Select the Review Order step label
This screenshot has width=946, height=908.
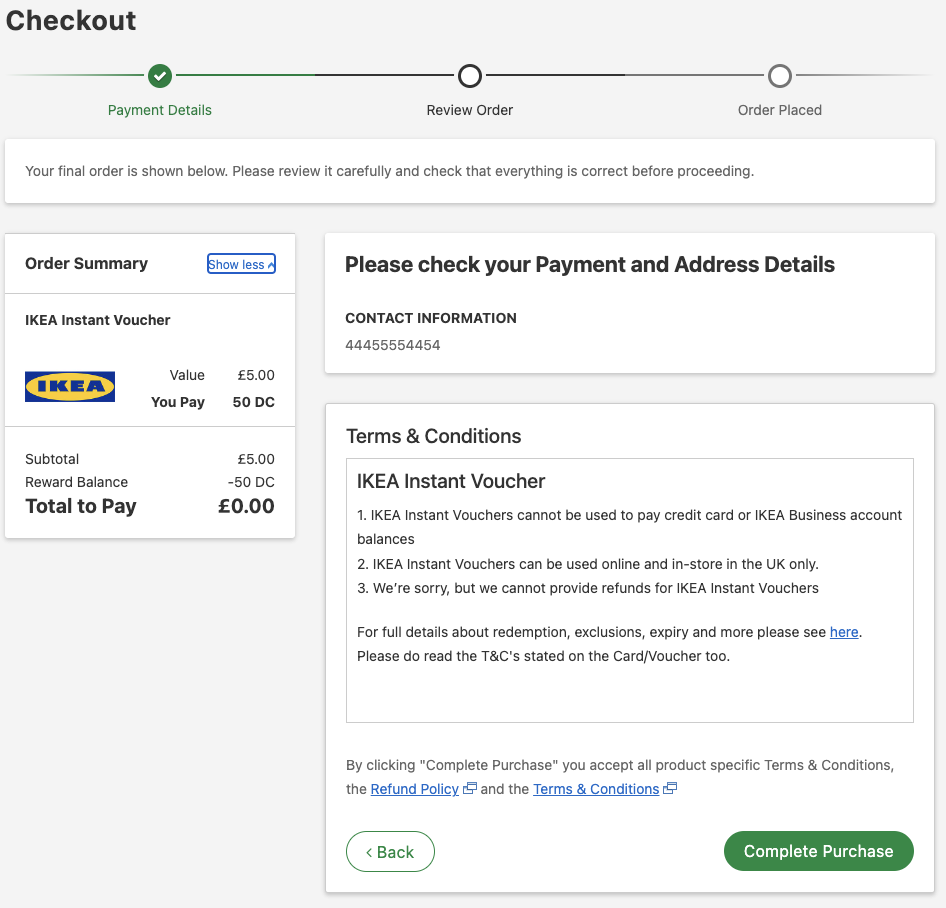[x=469, y=110]
